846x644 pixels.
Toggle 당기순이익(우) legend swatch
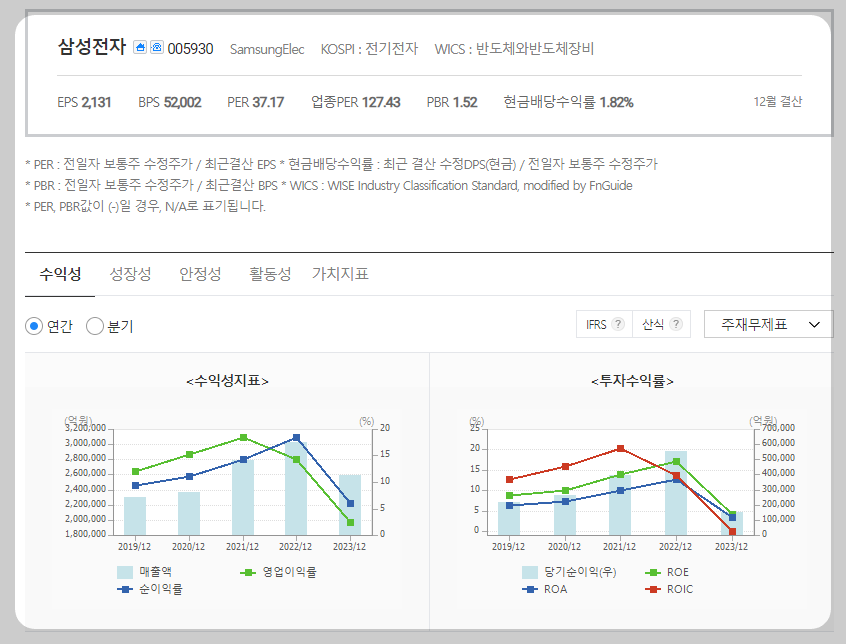(530, 572)
